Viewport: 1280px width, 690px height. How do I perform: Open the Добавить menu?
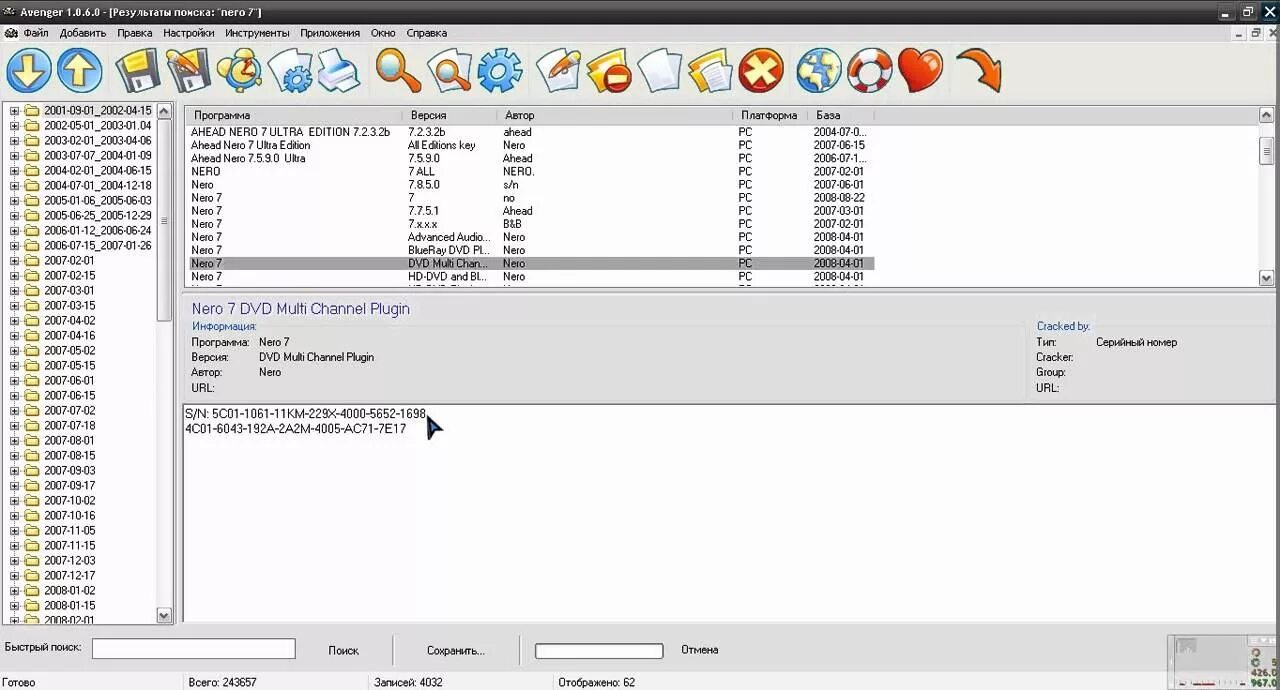83,33
